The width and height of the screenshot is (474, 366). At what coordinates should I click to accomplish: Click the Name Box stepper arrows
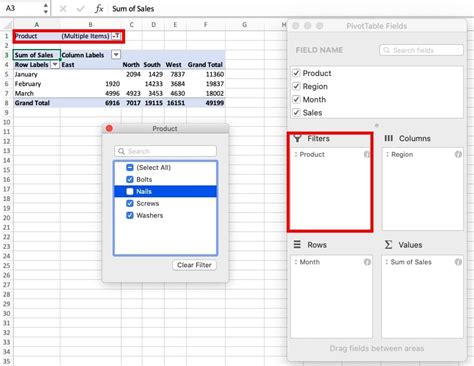46,8
